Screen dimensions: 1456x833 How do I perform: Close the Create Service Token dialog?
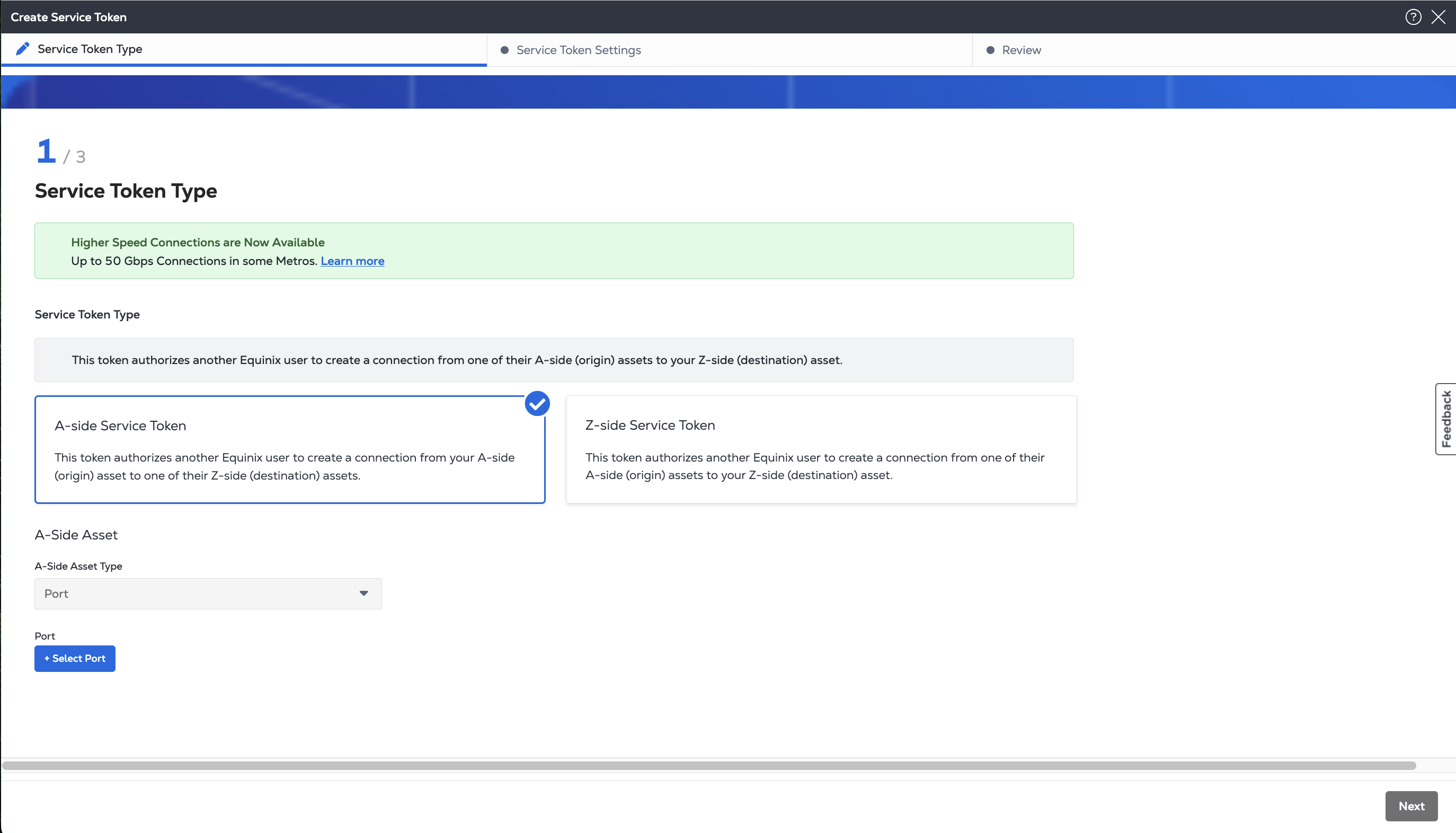click(x=1439, y=17)
